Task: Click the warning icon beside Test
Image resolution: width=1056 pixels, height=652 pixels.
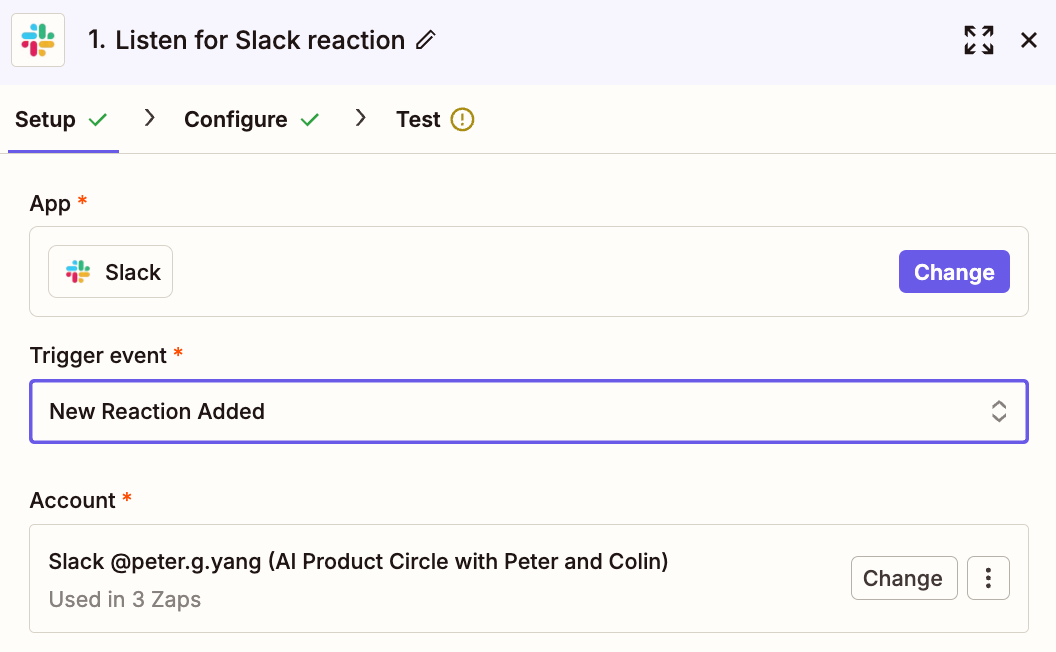Action: pyautogui.click(x=462, y=120)
